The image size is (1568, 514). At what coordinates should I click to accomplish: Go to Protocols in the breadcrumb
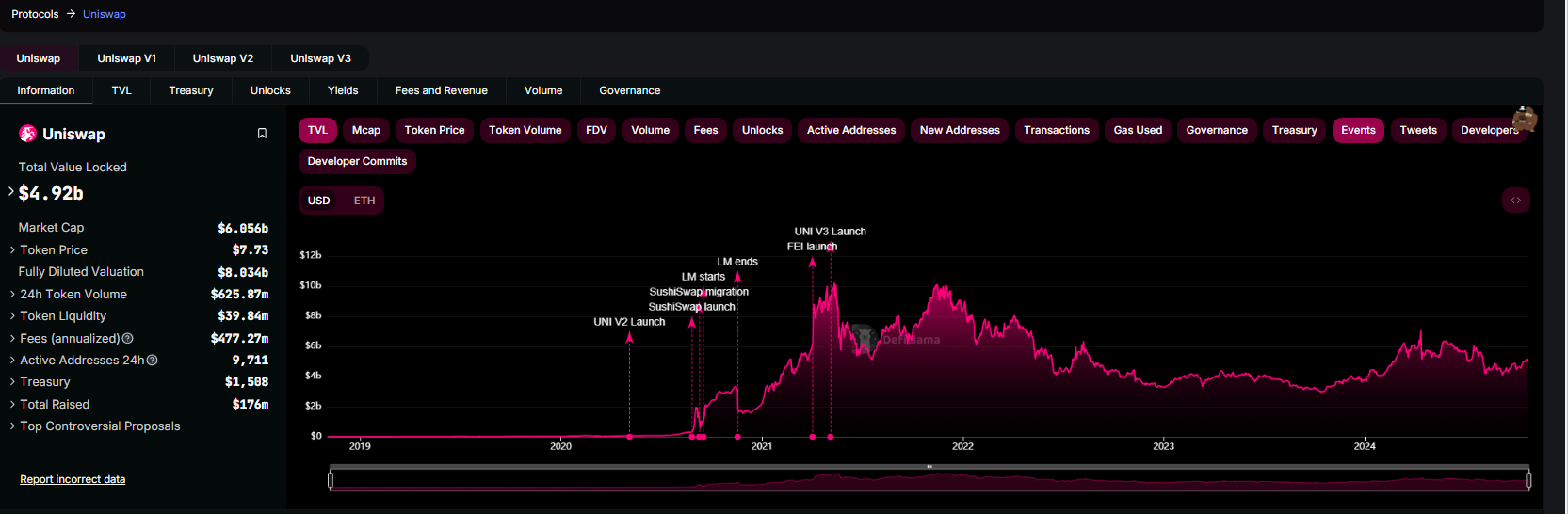tap(35, 14)
